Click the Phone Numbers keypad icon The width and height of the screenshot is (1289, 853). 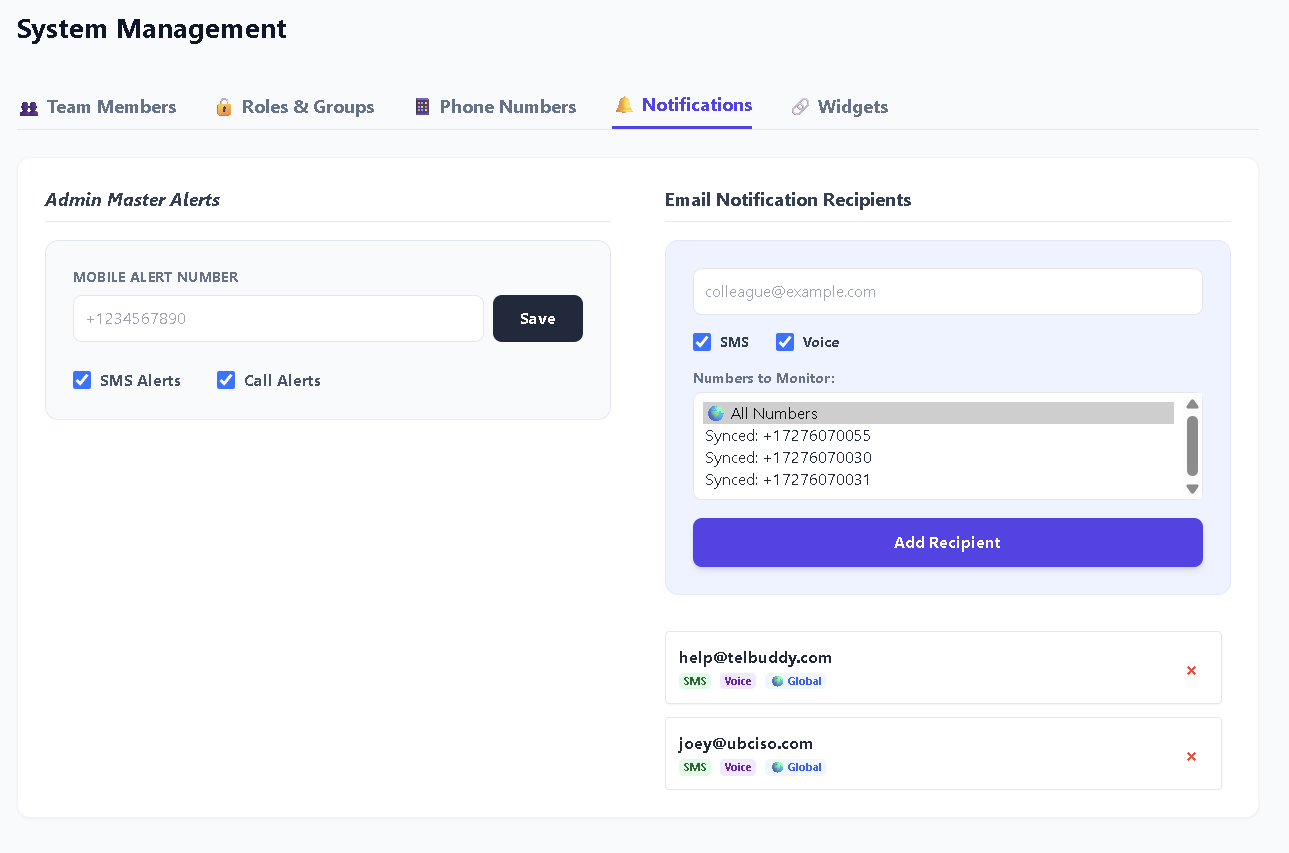(x=422, y=107)
